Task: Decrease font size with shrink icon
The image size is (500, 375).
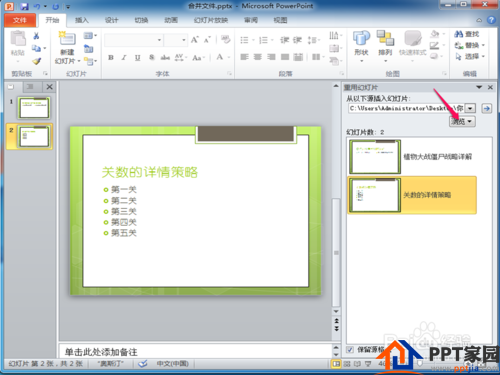Action: (x=207, y=40)
